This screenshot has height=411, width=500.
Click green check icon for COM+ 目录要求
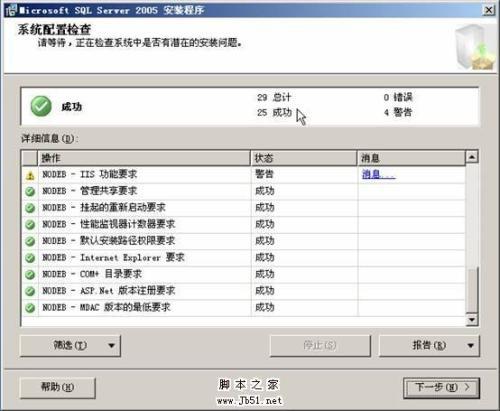[x=30, y=275]
